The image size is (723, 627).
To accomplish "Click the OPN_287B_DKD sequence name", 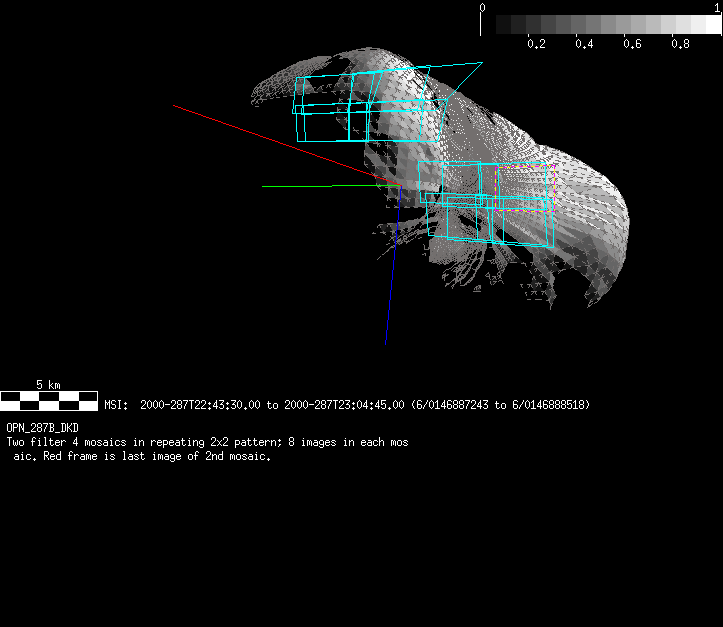I will pyautogui.click(x=42, y=428).
